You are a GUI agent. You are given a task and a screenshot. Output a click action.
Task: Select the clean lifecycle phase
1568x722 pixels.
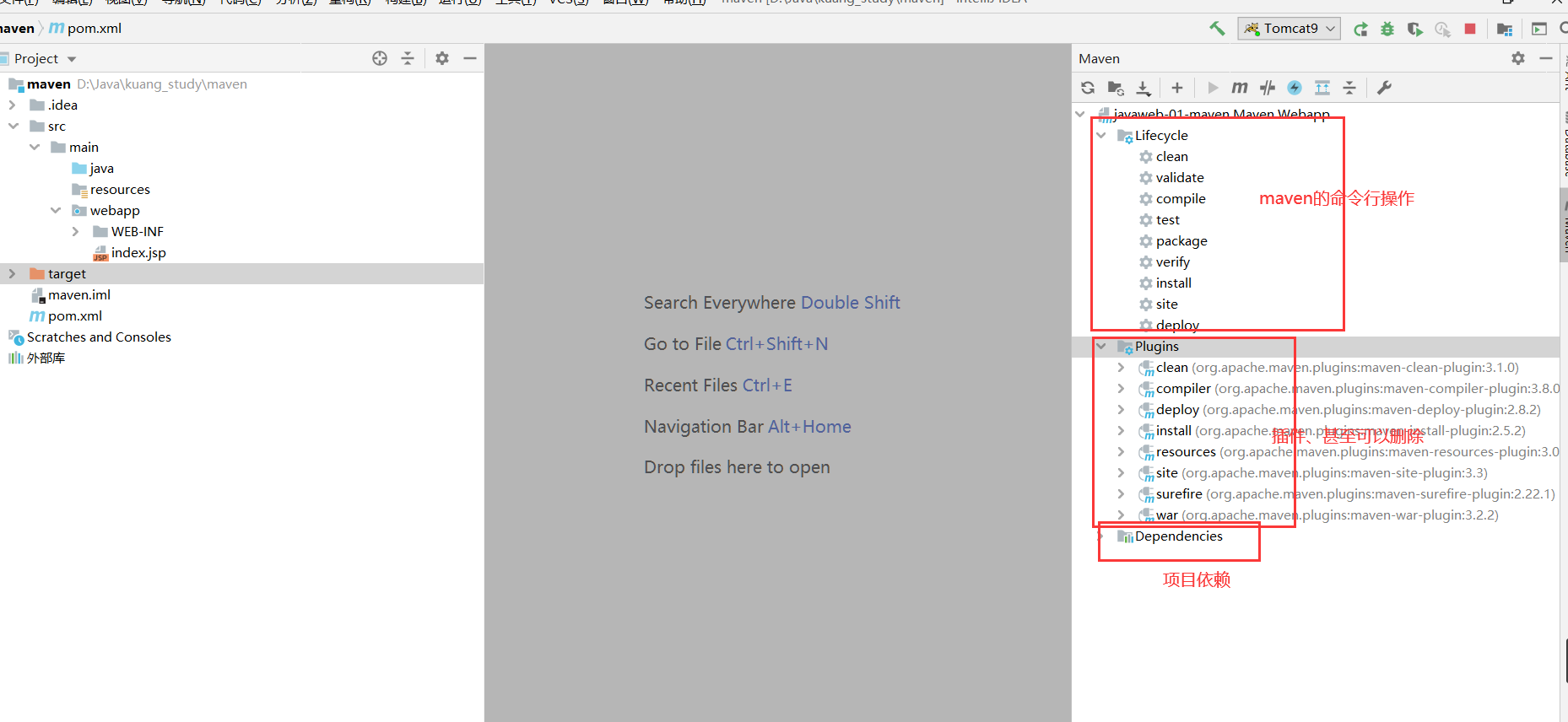[1164, 157]
